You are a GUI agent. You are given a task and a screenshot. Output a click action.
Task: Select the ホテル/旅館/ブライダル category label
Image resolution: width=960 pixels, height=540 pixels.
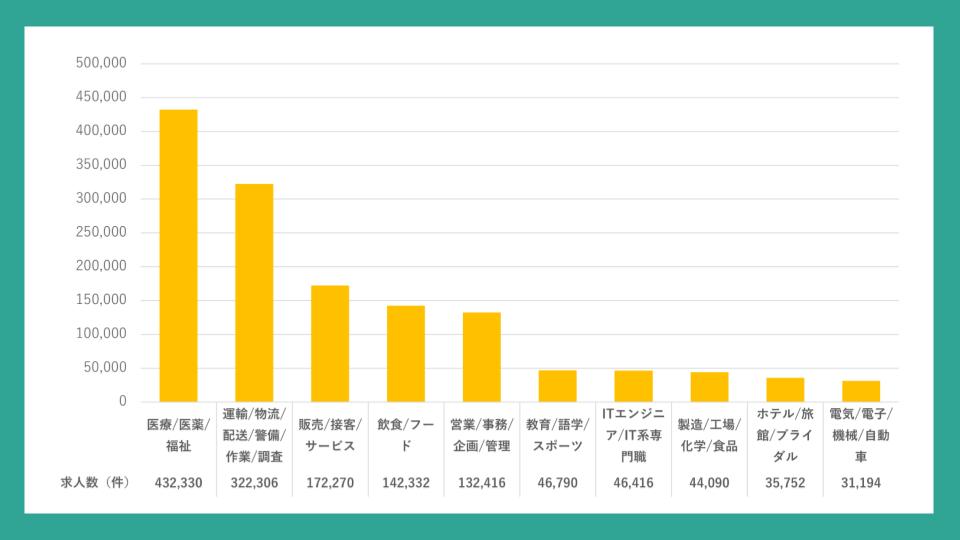tap(784, 434)
